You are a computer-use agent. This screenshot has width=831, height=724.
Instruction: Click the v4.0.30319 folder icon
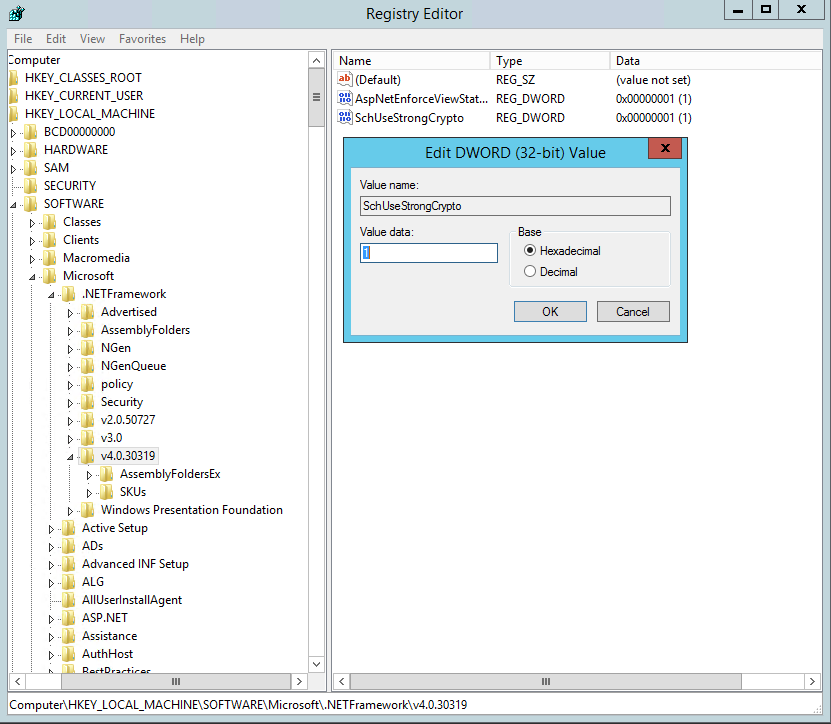[x=86, y=455]
